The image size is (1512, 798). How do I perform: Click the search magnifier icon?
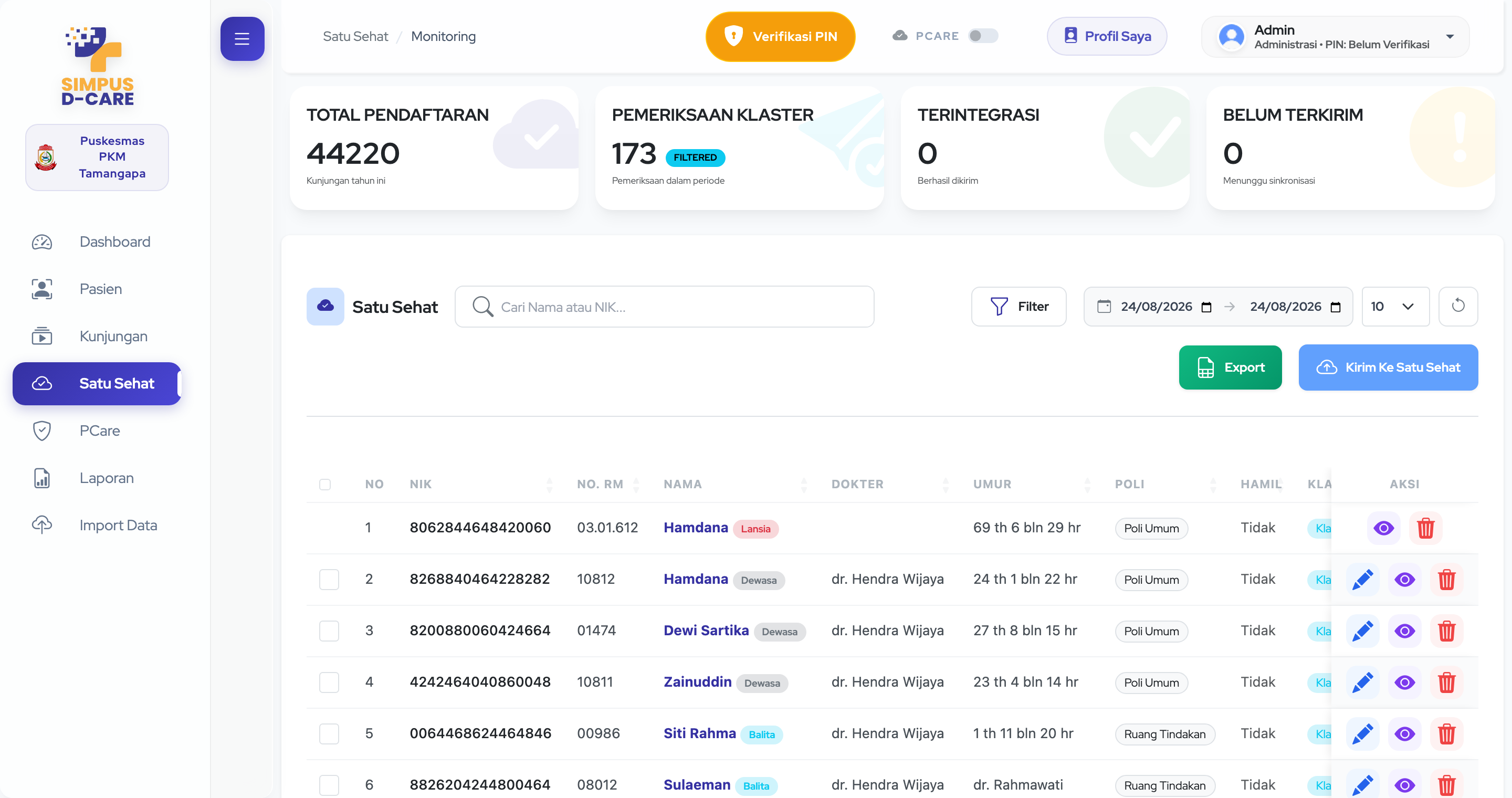pyautogui.click(x=482, y=306)
